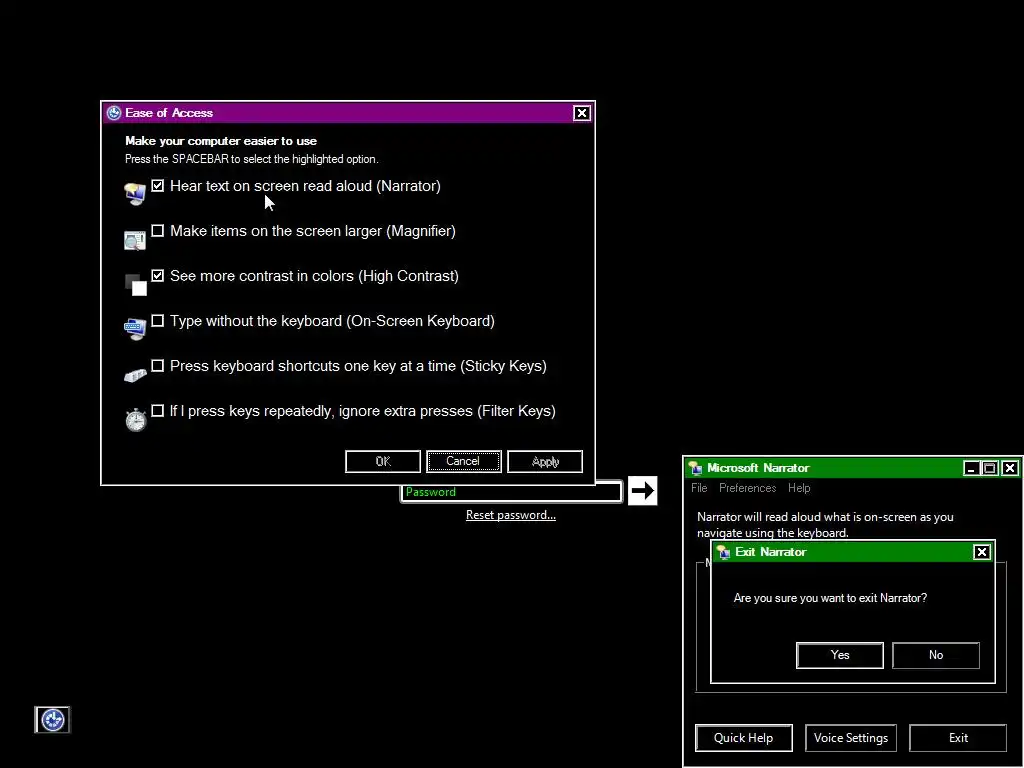Choose No in Exit Narrator dialog
This screenshot has height=768, width=1024.
coord(936,655)
